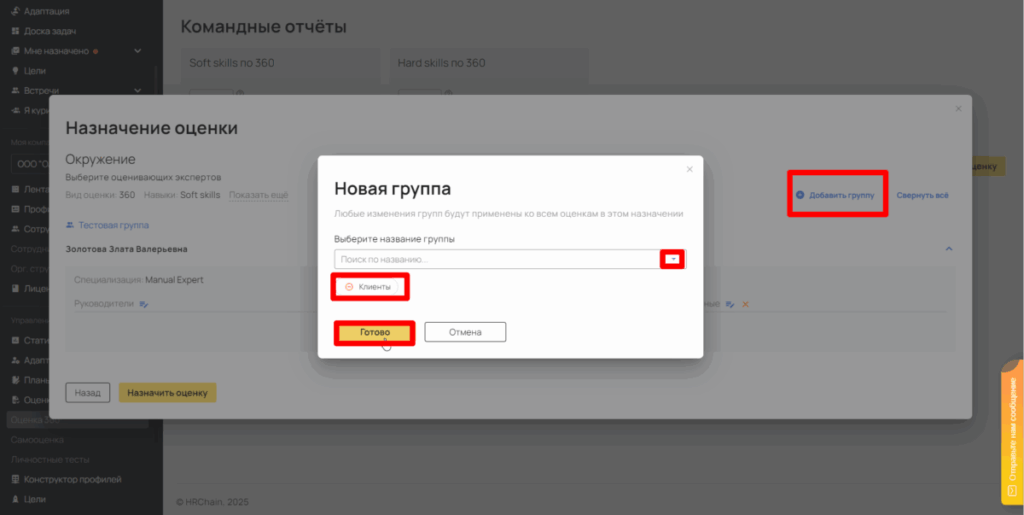Viewport: 1024px width, 515px height.
Task: Click the Адаптация icon at sidebar top
Action: click(15, 10)
